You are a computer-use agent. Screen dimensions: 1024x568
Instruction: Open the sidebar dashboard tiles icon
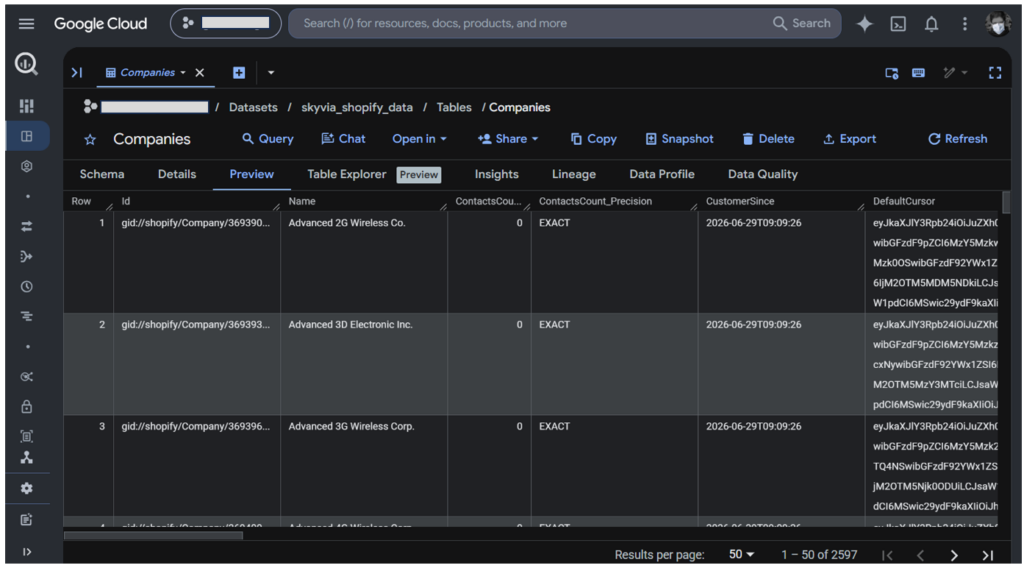click(27, 106)
